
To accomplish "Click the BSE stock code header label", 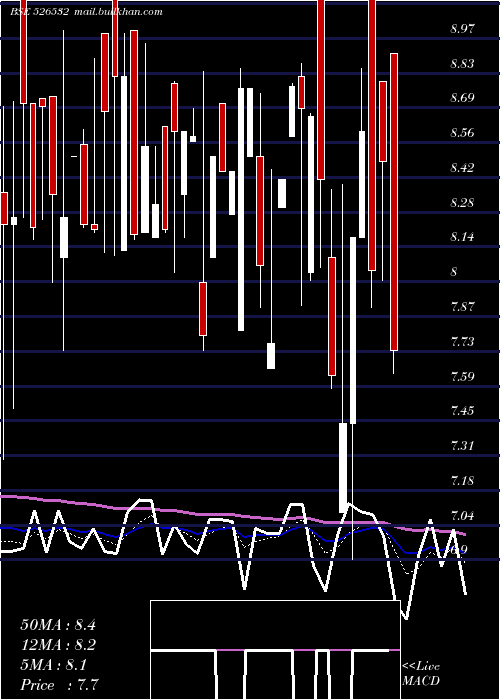I will [39, 12].
